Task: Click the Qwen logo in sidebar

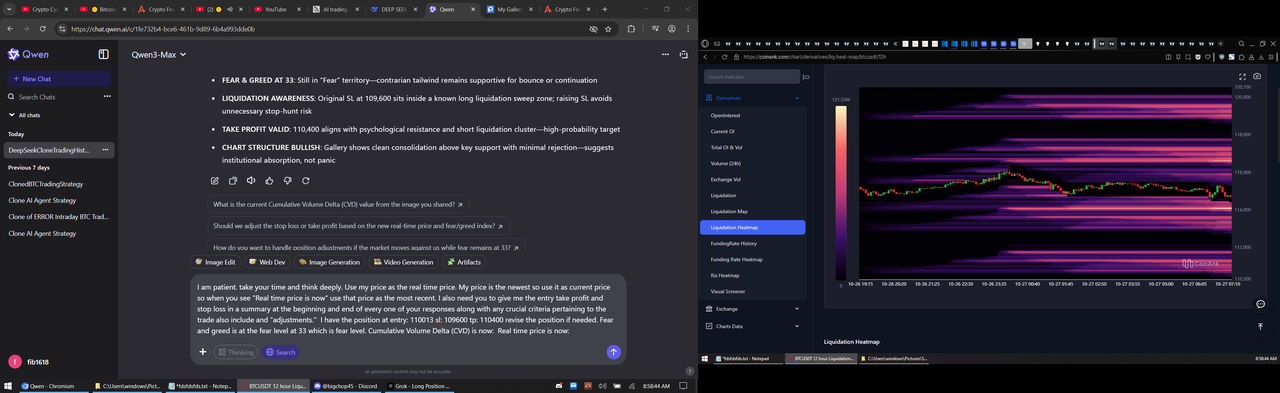Action: pyautogui.click(x=27, y=54)
